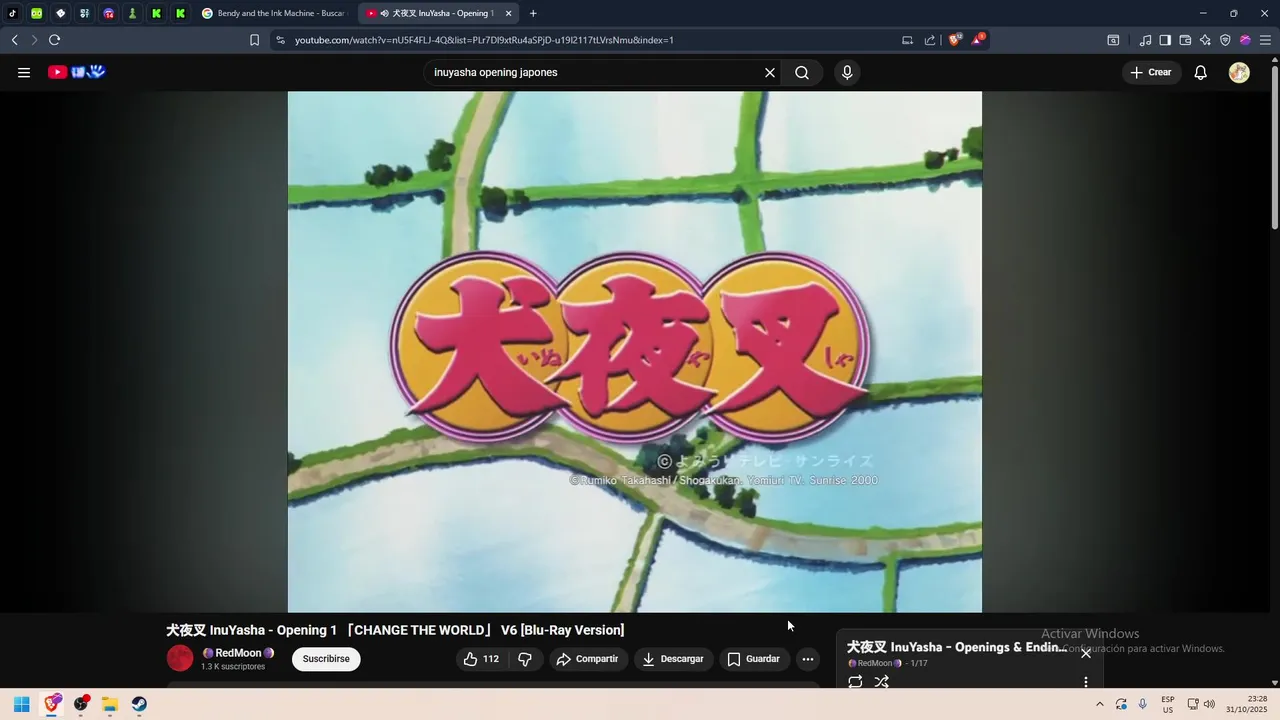Like the video with 112 likes

click(x=482, y=659)
